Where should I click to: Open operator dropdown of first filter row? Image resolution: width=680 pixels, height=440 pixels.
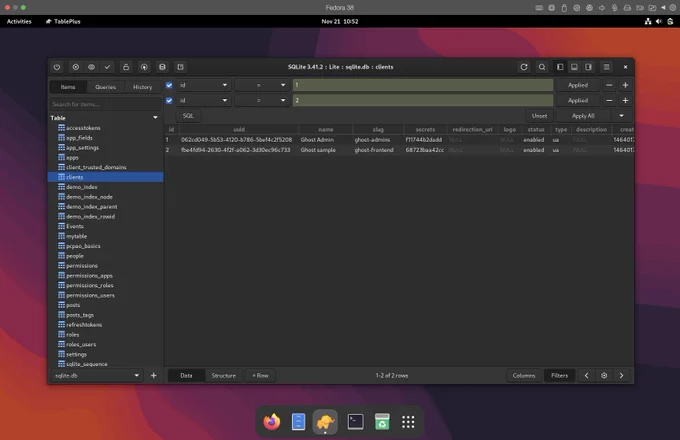[262, 85]
